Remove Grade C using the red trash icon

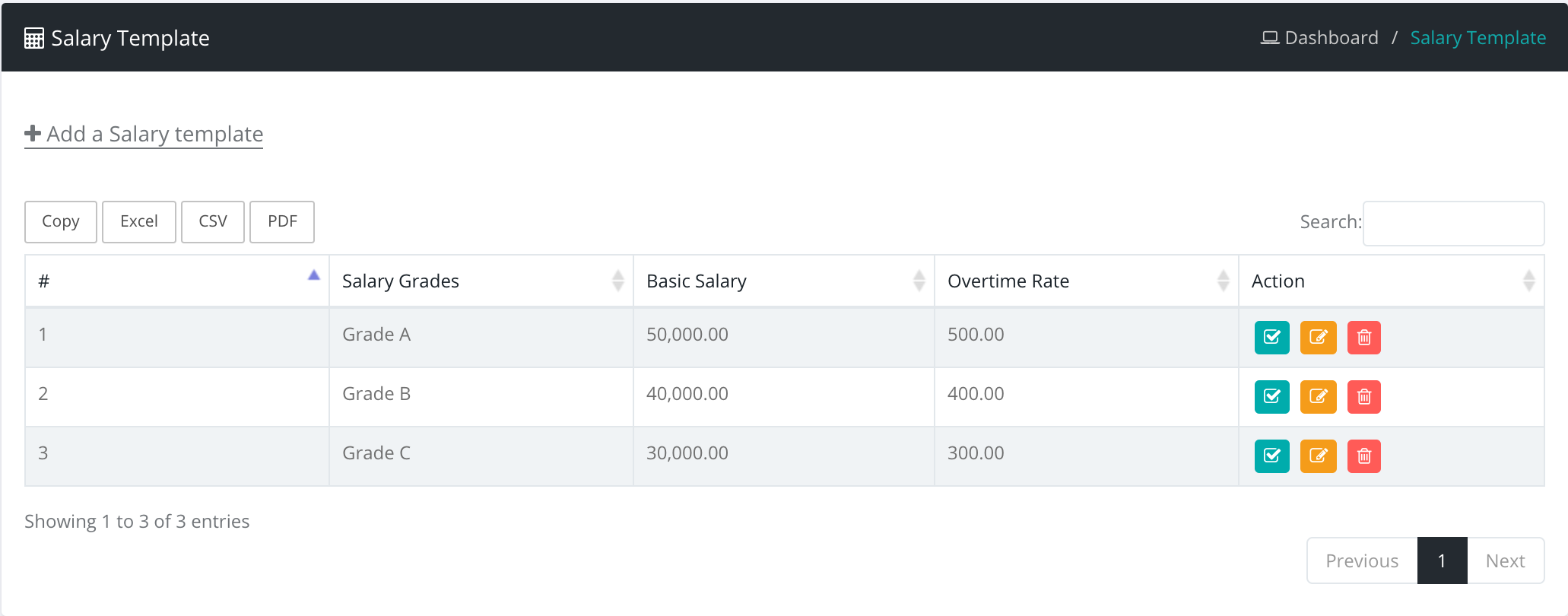coord(1363,456)
